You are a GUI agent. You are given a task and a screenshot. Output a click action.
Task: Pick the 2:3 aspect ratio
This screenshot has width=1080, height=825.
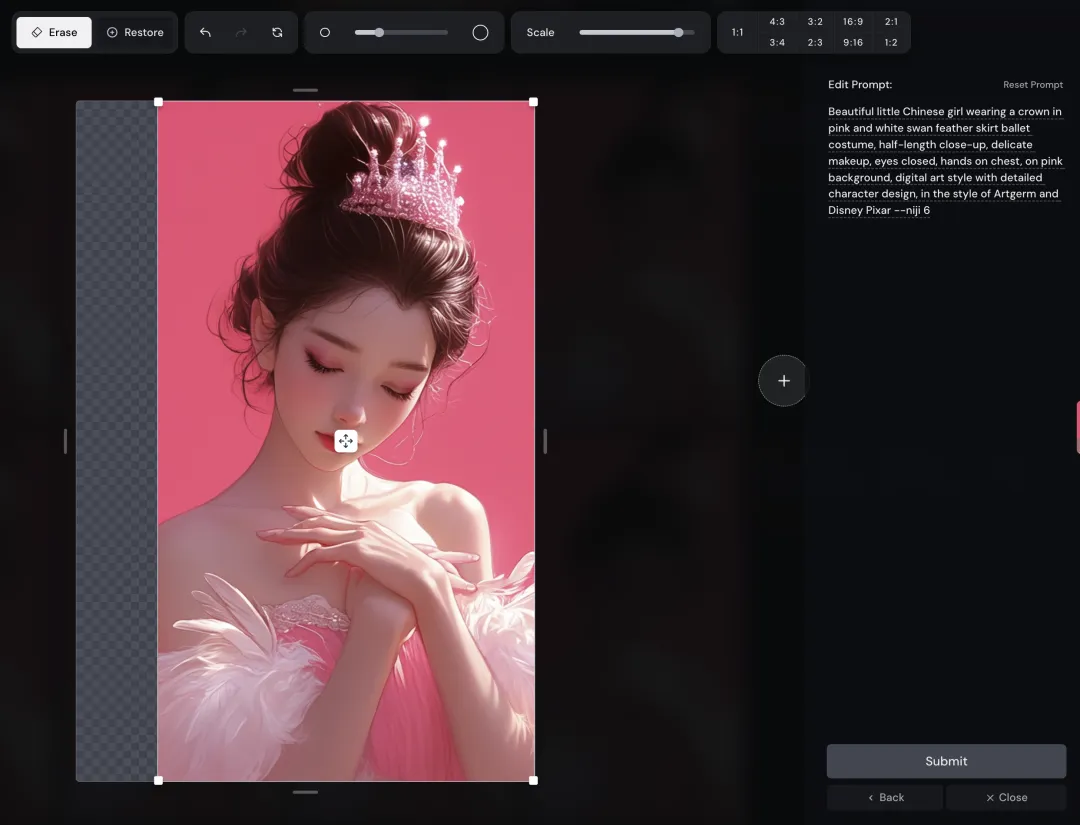click(x=815, y=43)
